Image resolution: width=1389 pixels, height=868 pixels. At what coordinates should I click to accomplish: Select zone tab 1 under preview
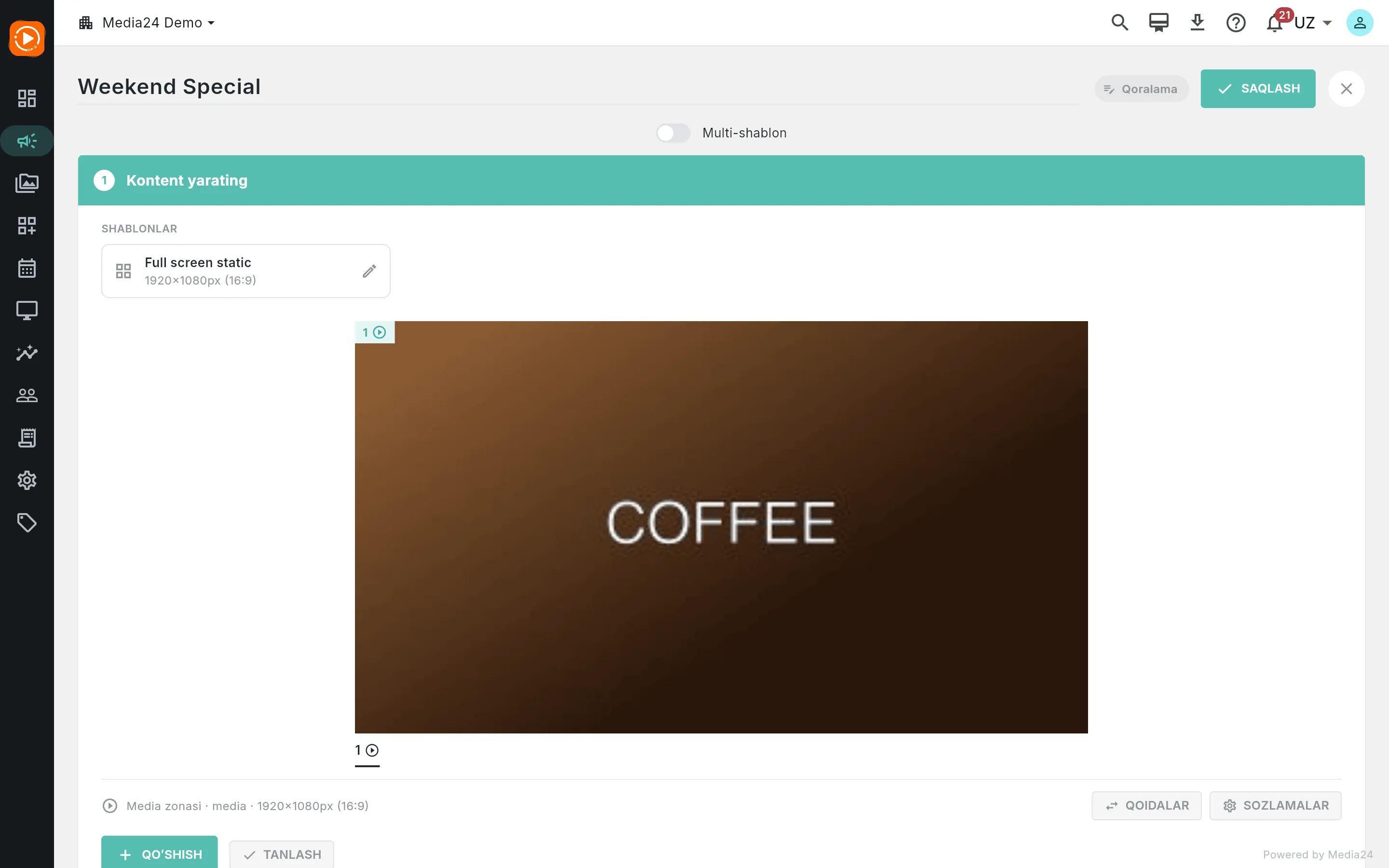click(x=368, y=751)
